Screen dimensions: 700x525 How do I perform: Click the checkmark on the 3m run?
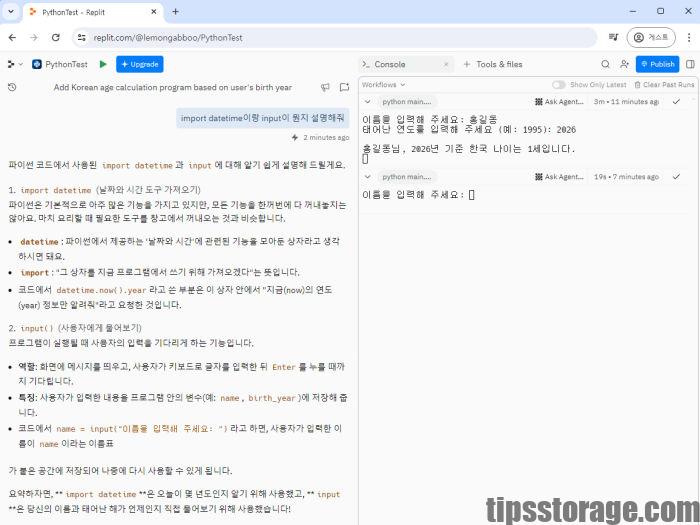click(676, 102)
